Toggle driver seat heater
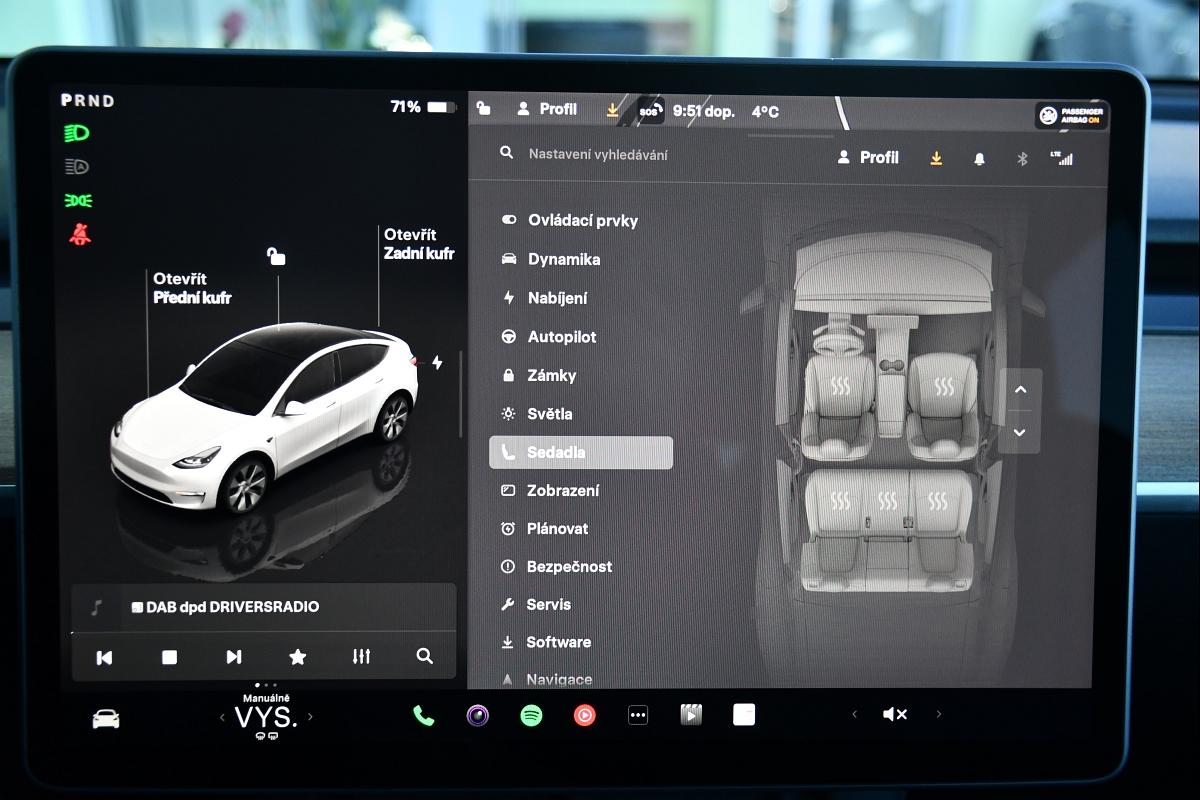Viewport: 1200px width, 800px height. click(840, 386)
